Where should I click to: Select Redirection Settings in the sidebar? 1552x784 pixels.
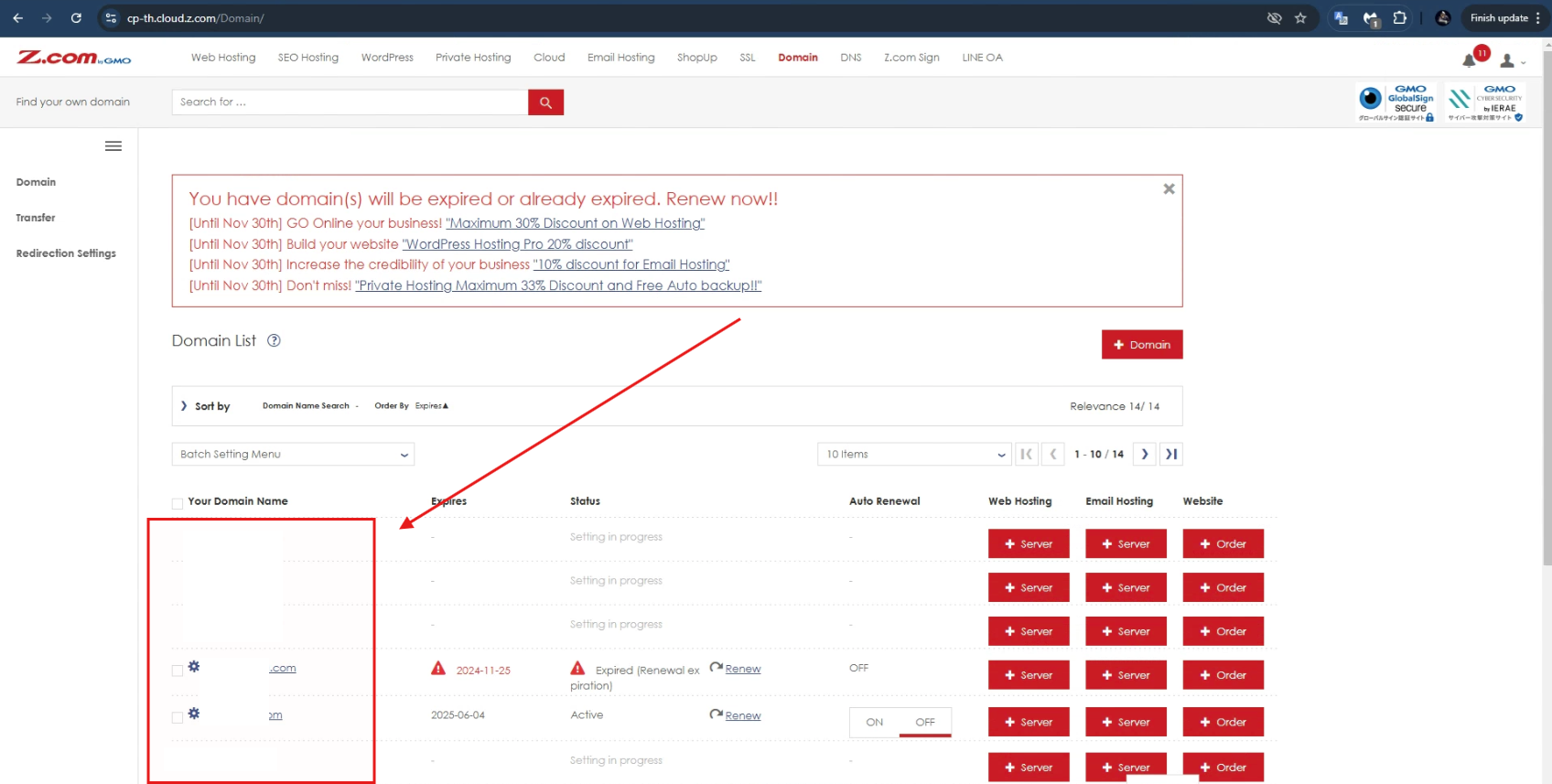(x=66, y=253)
